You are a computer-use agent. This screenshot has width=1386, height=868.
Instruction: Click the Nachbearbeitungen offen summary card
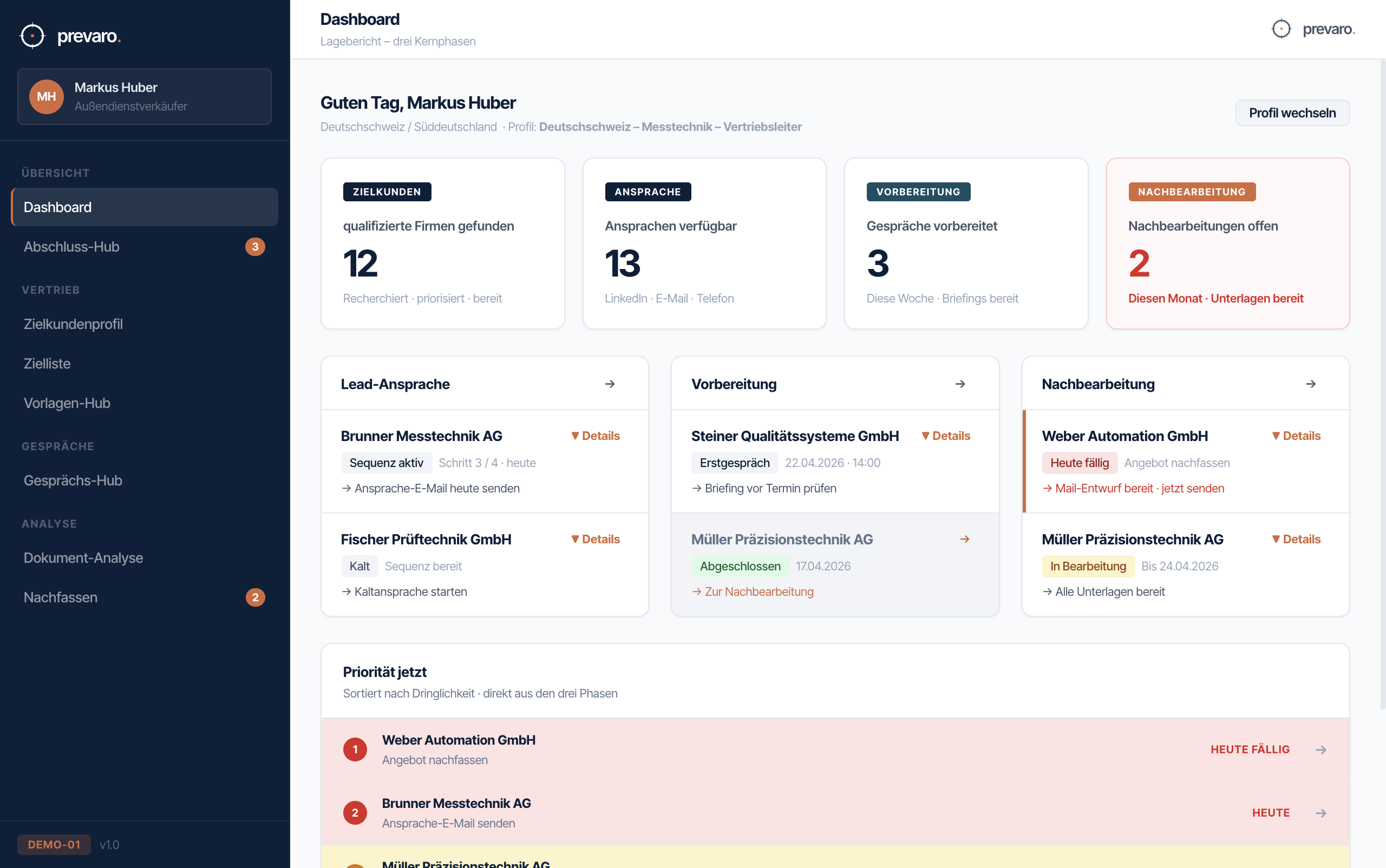1227,244
